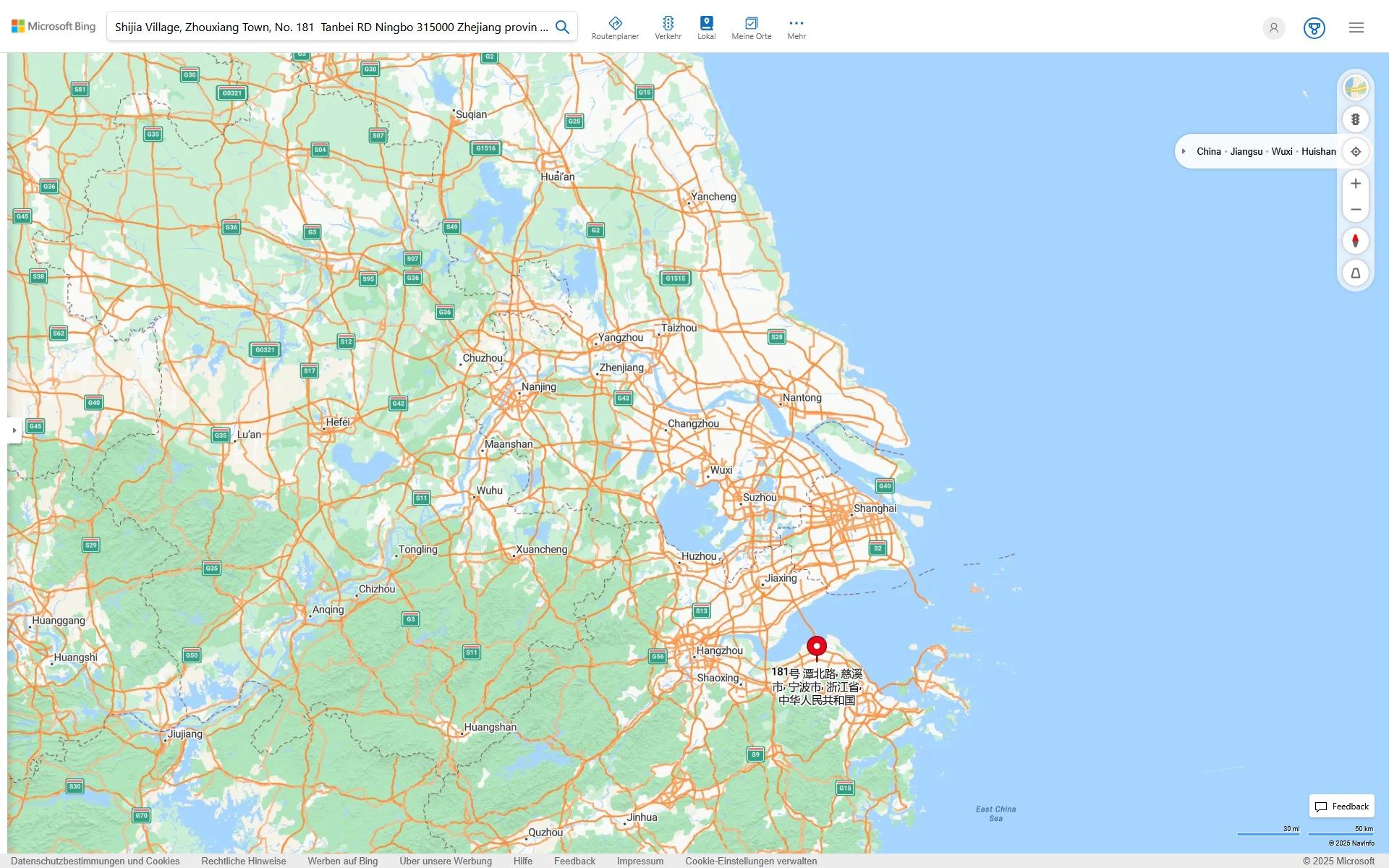This screenshot has width=1389, height=868.
Task: Click the search magnifier icon
Action: click(x=562, y=27)
